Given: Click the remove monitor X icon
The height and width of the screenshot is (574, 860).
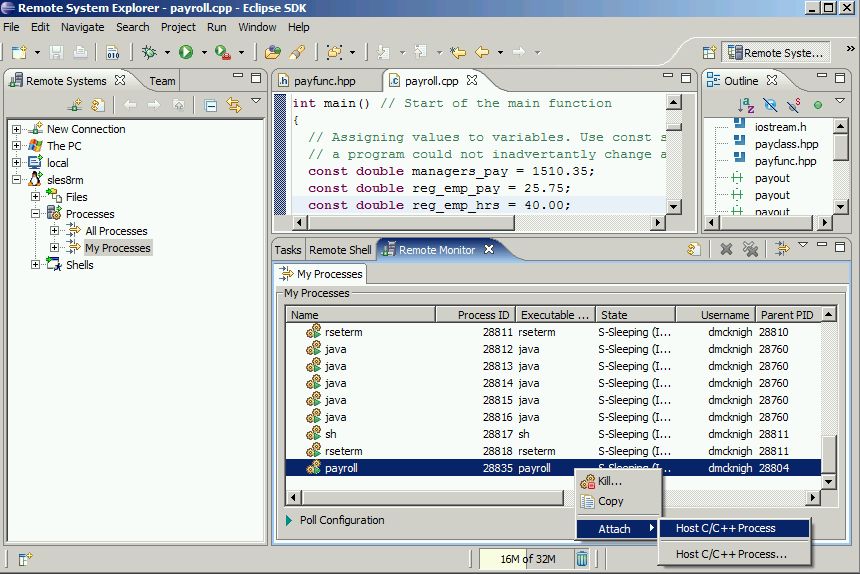Looking at the screenshot, I should click(726, 249).
